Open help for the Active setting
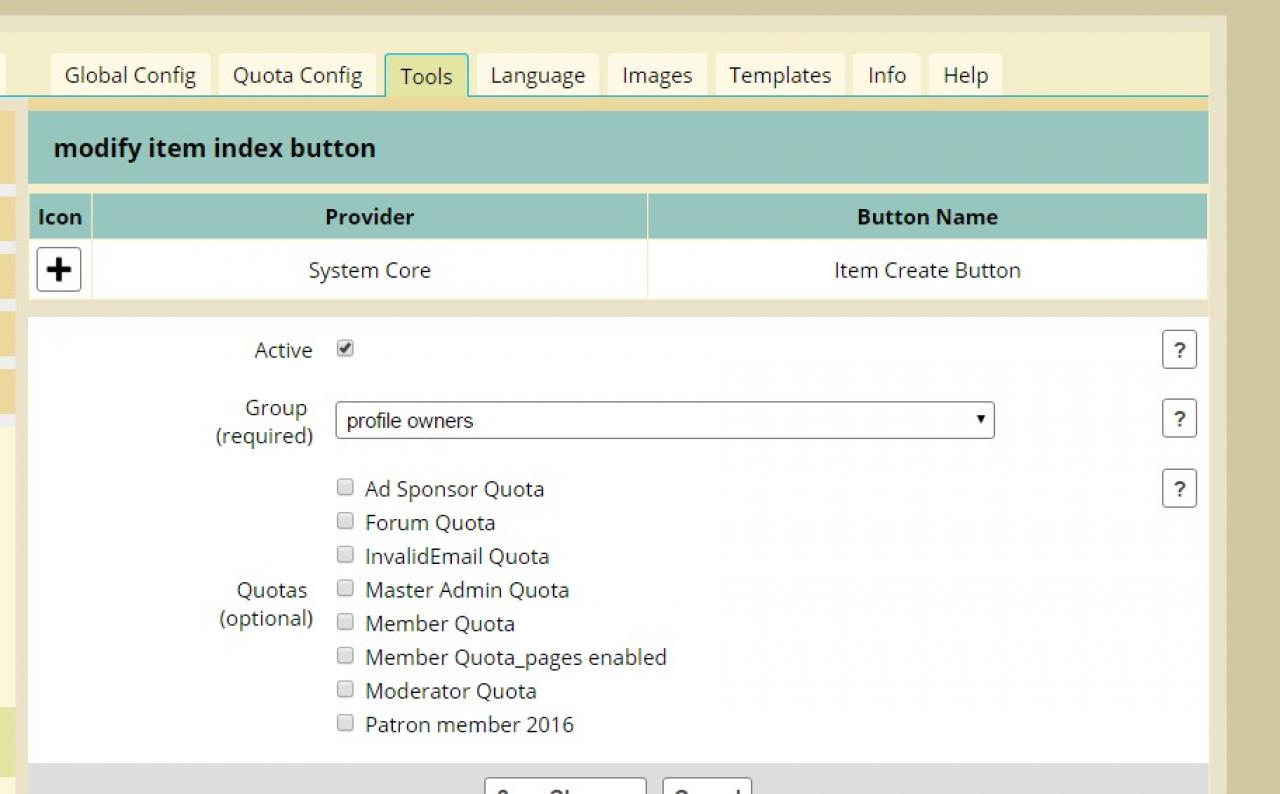 1179,350
